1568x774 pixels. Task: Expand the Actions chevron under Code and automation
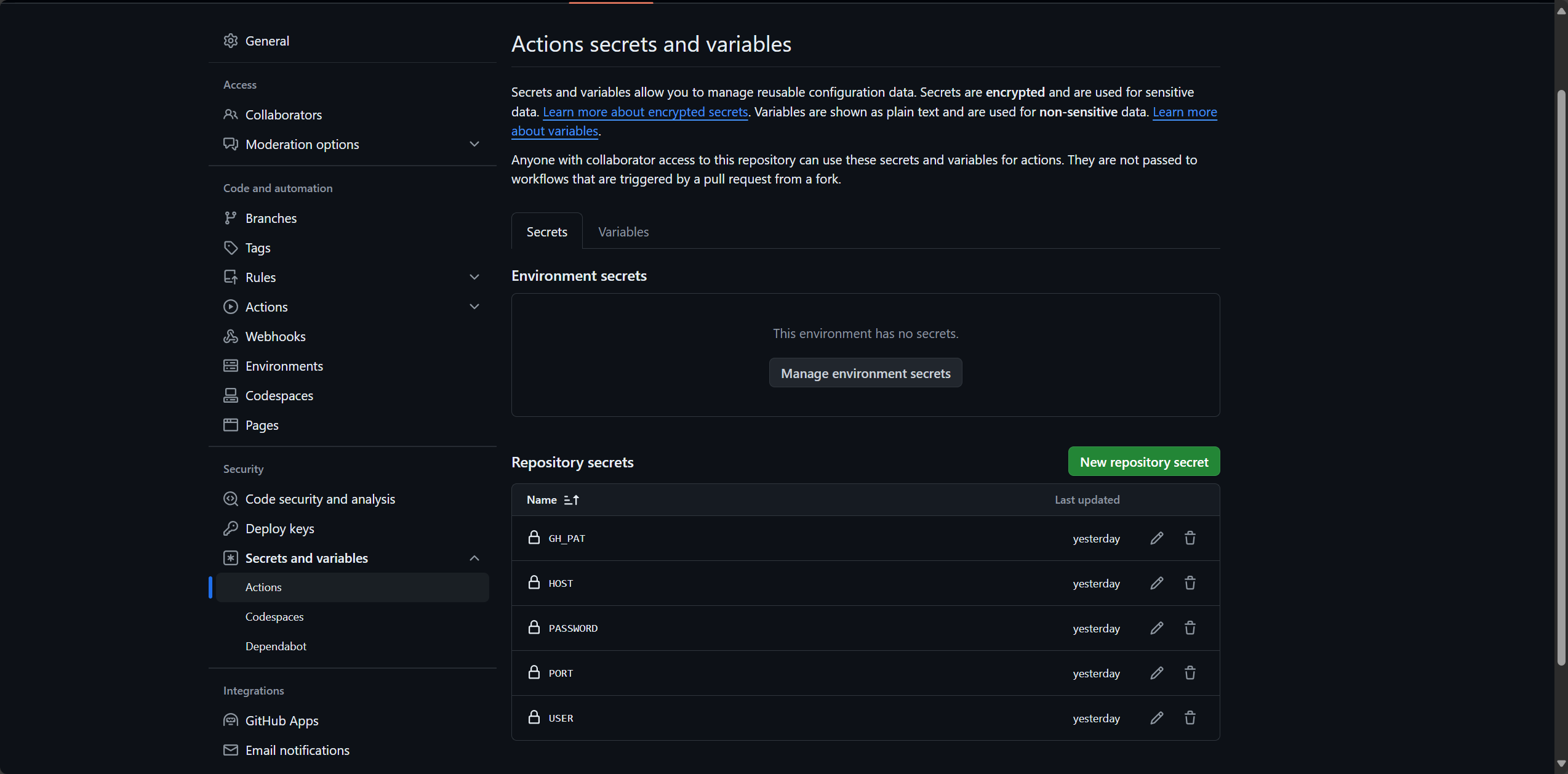click(474, 307)
